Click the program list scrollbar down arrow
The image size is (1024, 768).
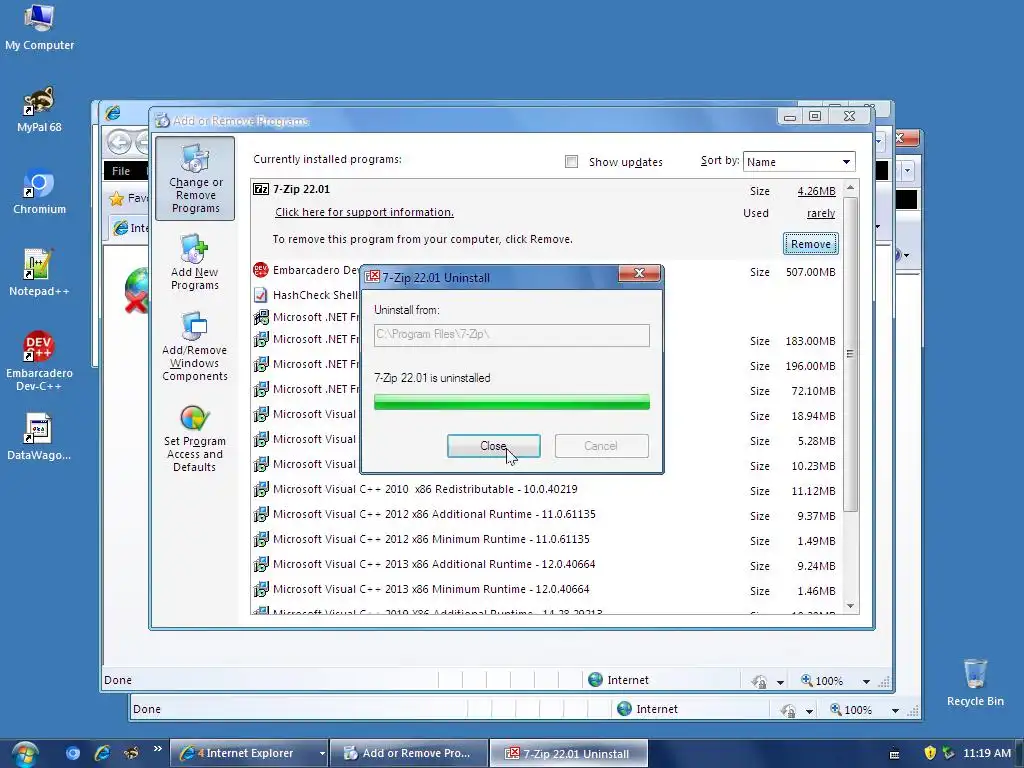coord(850,606)
